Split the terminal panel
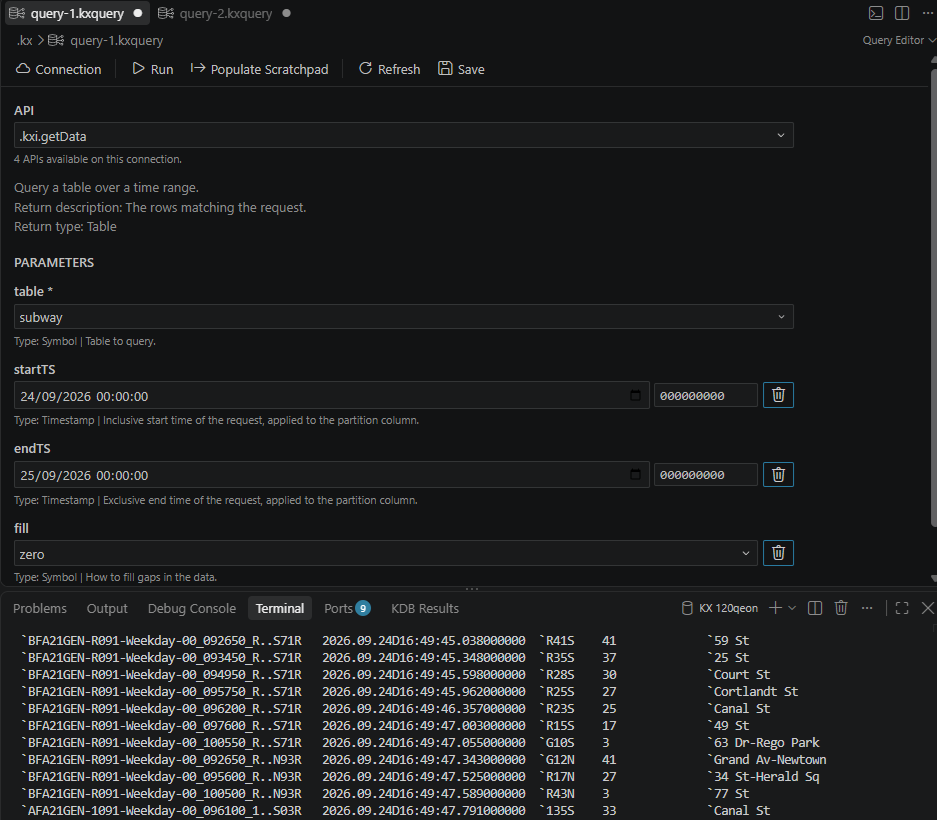Screen dimensions: 937x820 coord(814,608)
